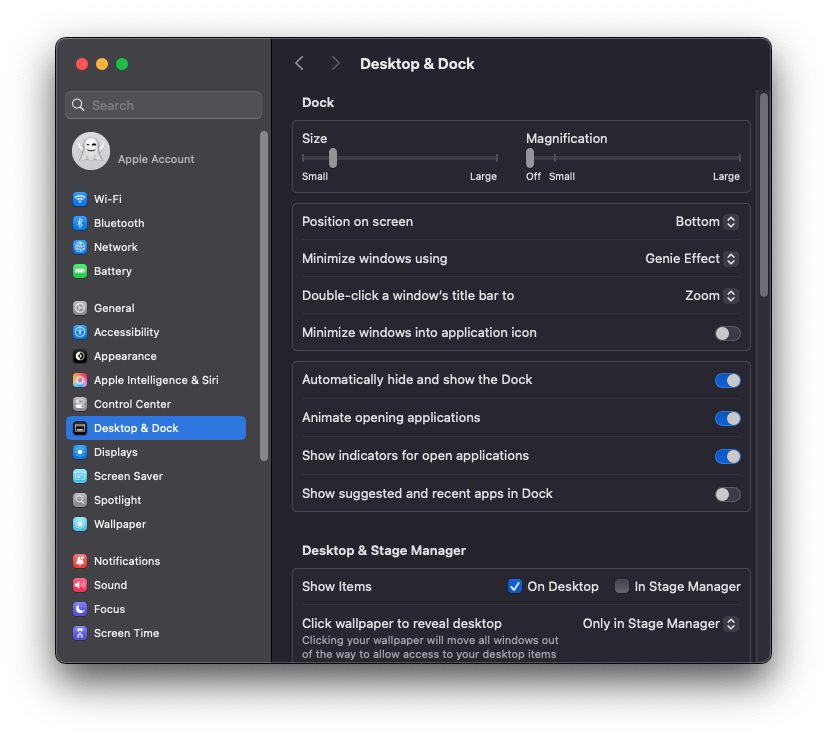Select Appearance in the sidebar
The width and height of the screenshot is (827, 737).
[156, 356]
